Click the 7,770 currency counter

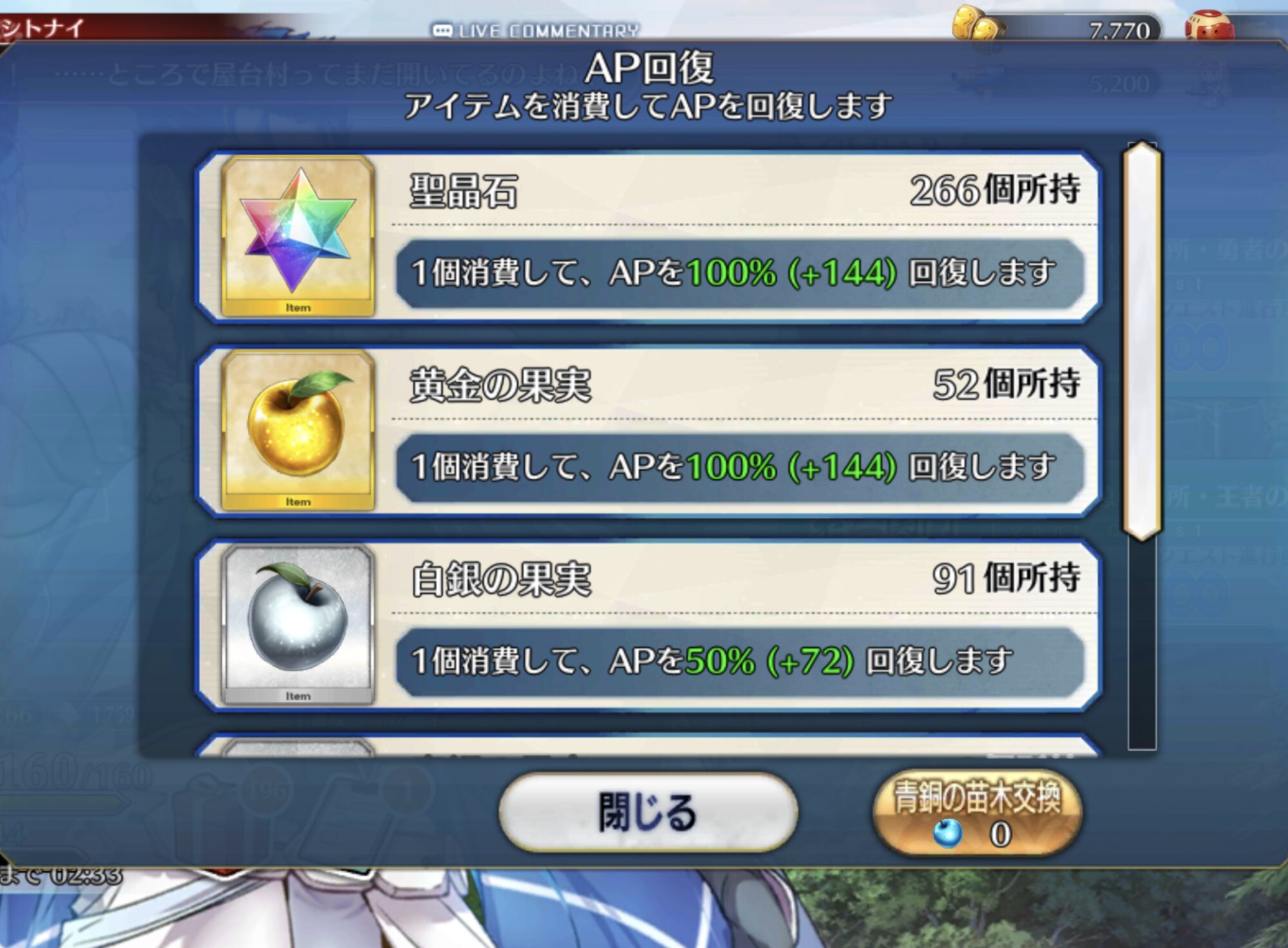pos(1119,30)
